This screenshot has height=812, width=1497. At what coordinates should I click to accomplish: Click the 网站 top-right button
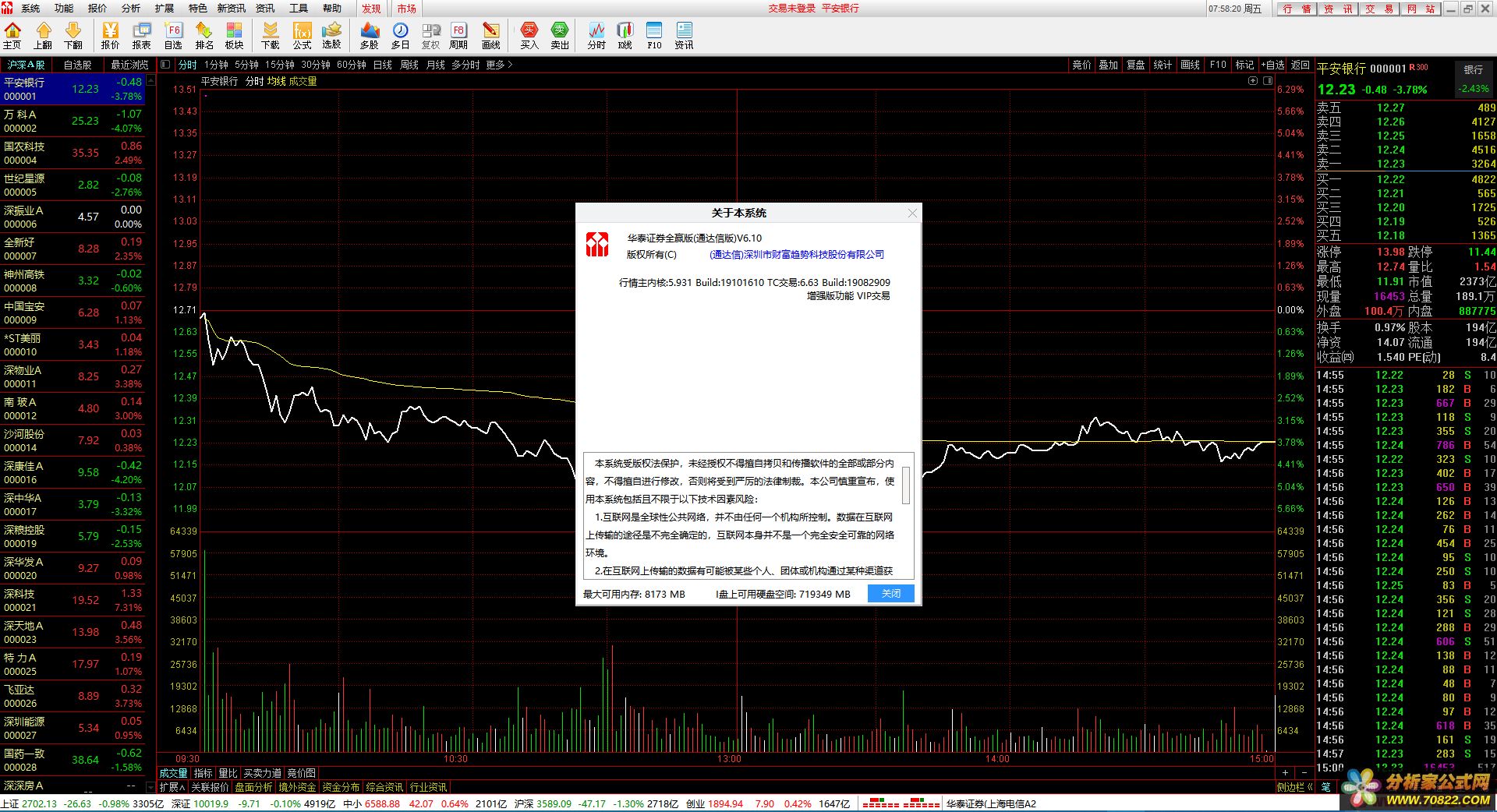click(x=1421, y=9)
